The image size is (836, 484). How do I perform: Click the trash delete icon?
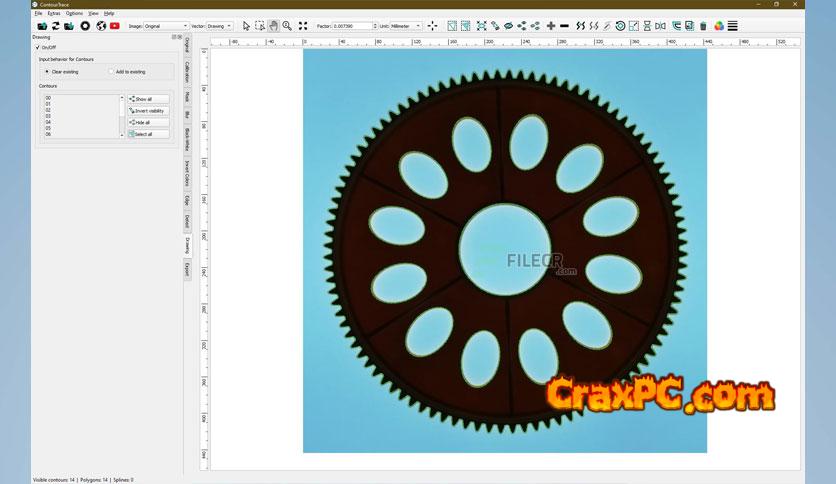[703, 26]
